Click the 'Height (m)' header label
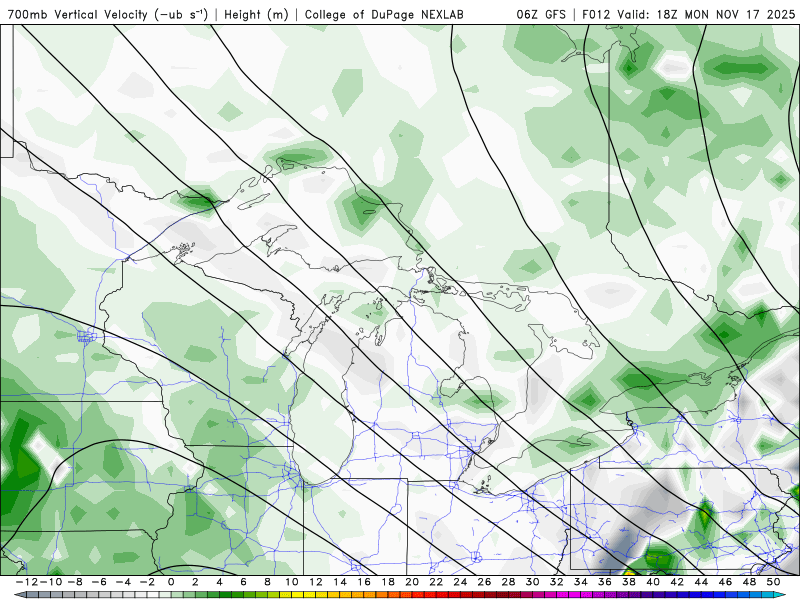The image size is (800, 600). point(257,14)
